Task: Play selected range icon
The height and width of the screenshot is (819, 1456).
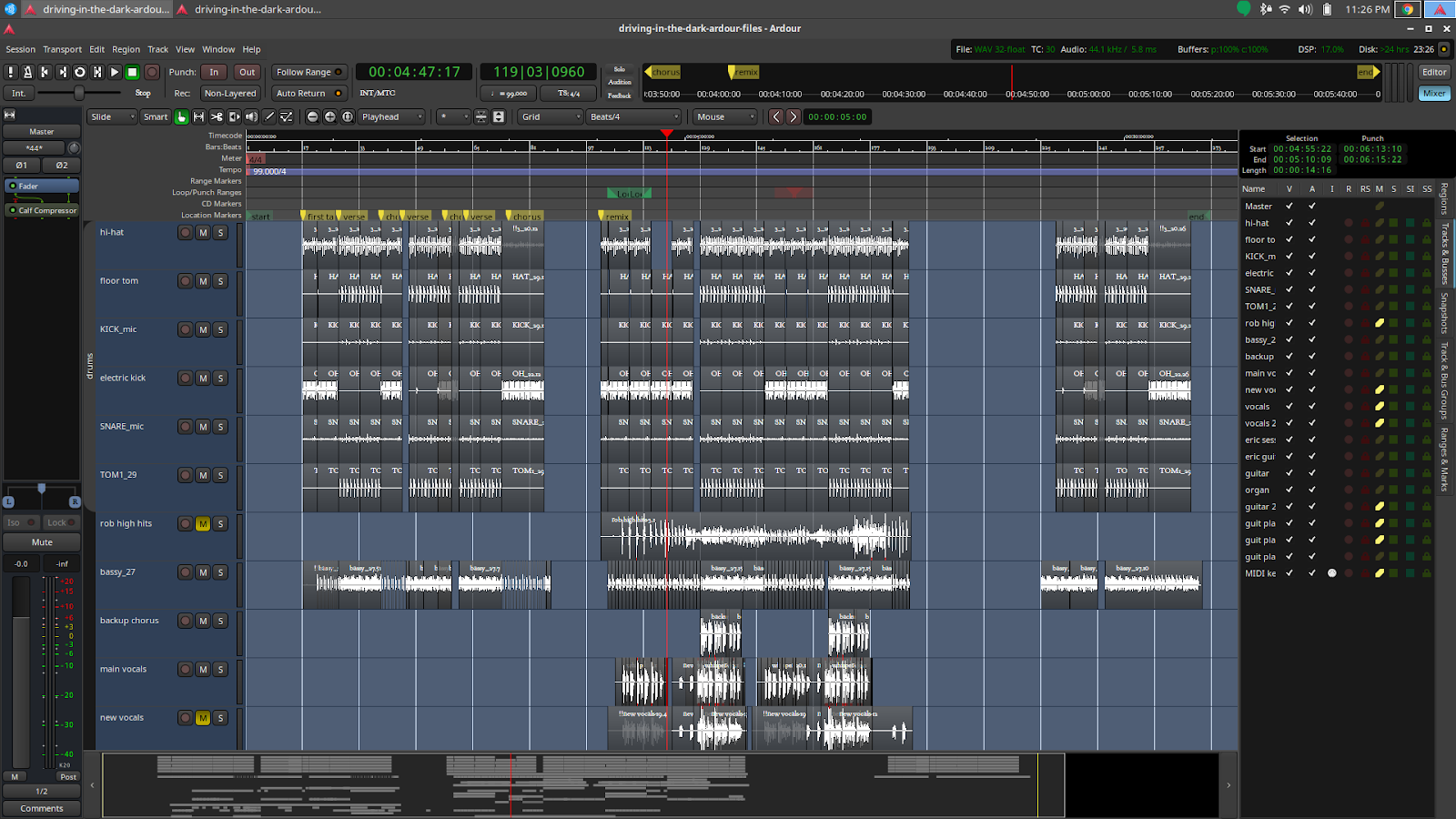Action: 96,72
